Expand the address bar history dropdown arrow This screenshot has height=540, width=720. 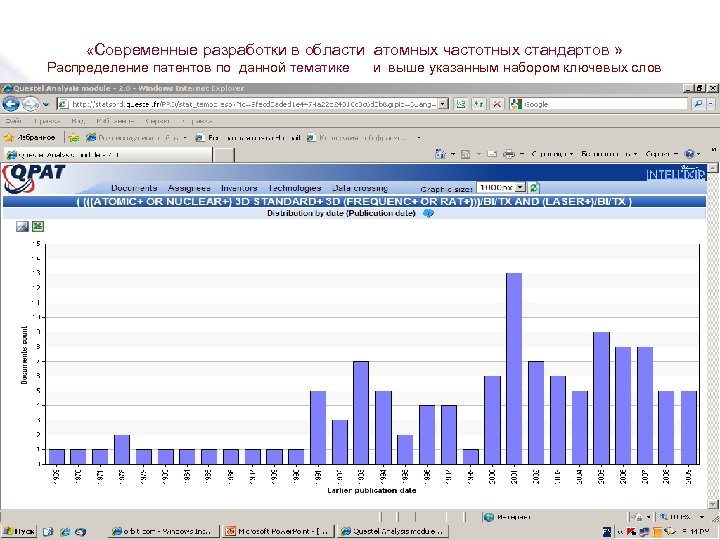(x=443, y=104)
